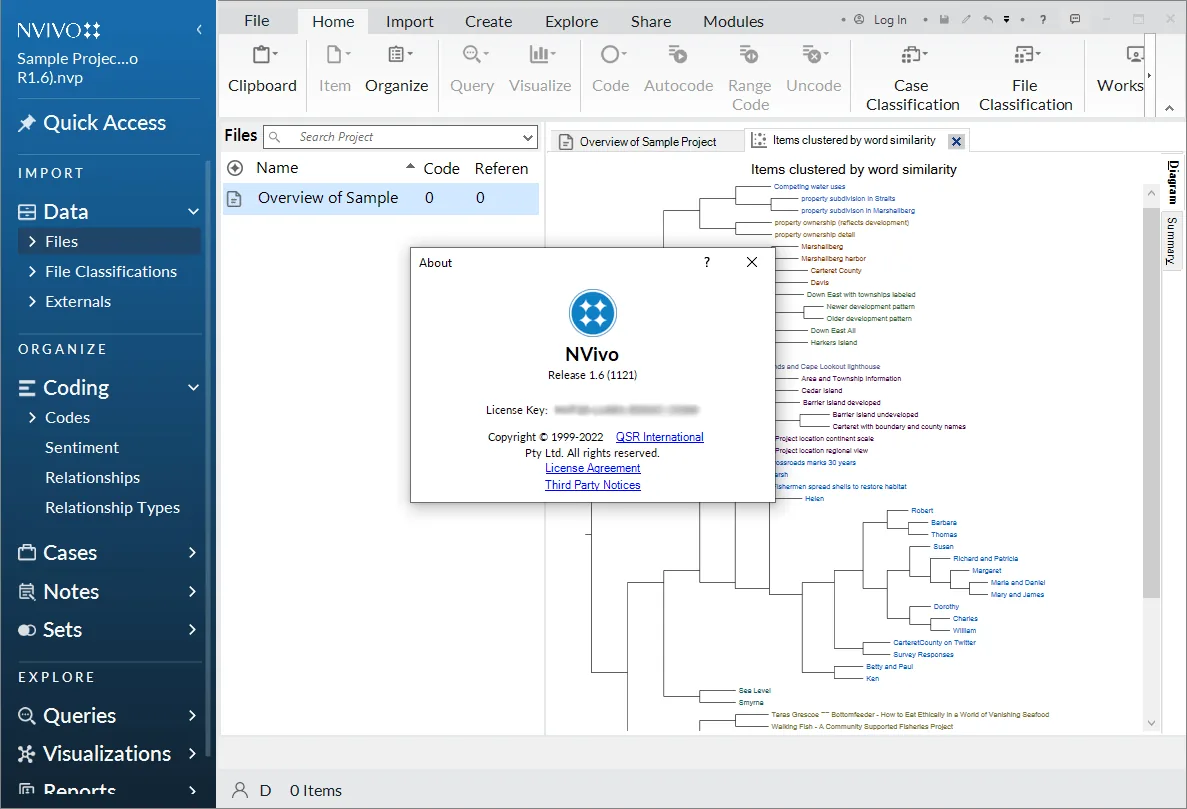Expand the Sets section arrow
The image size is (1187, 809).
pos(192,629)
